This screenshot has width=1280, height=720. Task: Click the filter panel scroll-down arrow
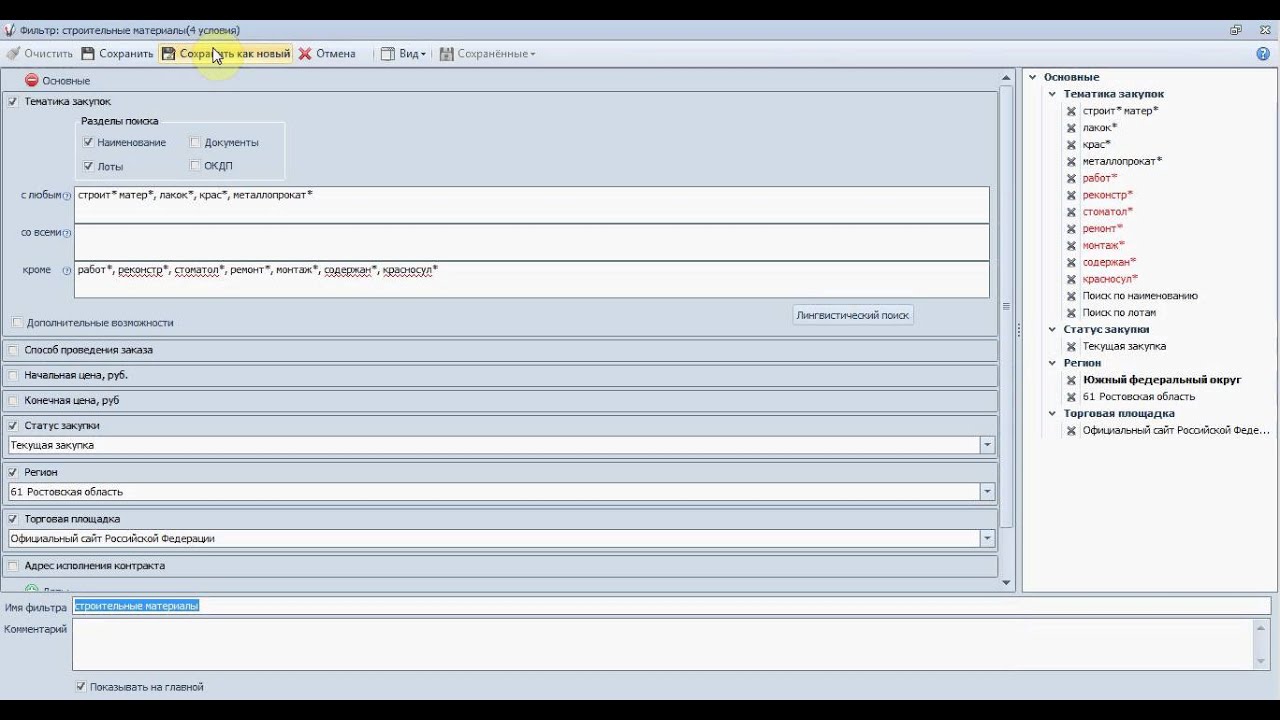click(1006, 583)
